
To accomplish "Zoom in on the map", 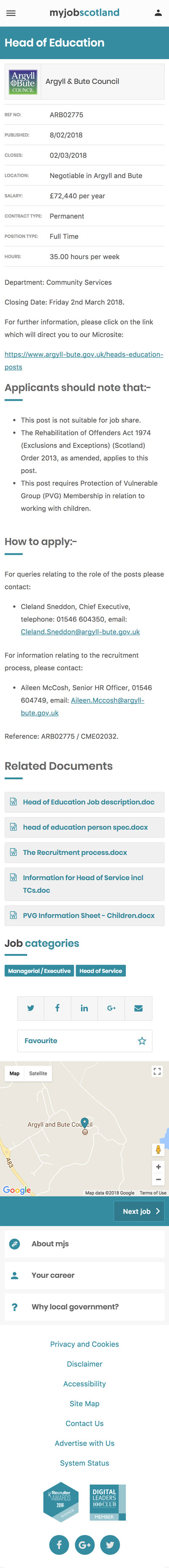I will [x=158, y=1167].
